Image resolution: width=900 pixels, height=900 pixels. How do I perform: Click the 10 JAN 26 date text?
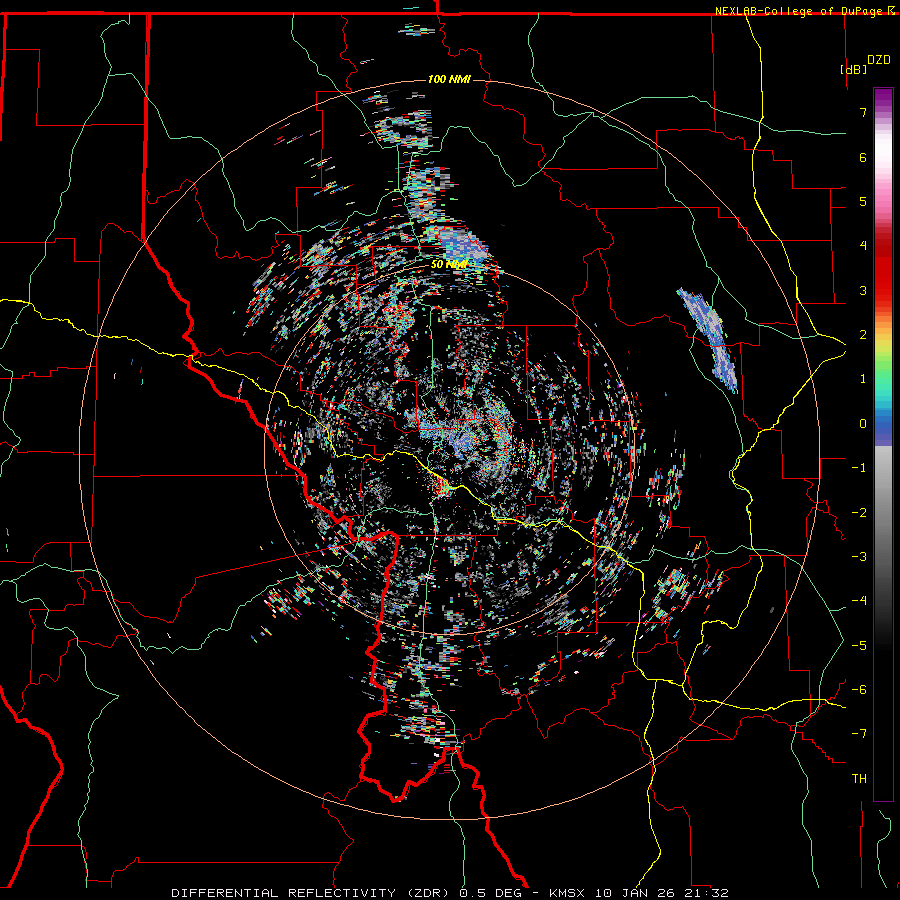click(x=634, y=893)
